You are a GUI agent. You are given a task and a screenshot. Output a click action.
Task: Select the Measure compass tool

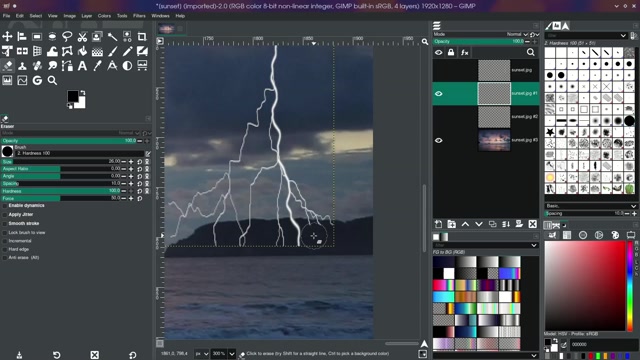point(112,66)
